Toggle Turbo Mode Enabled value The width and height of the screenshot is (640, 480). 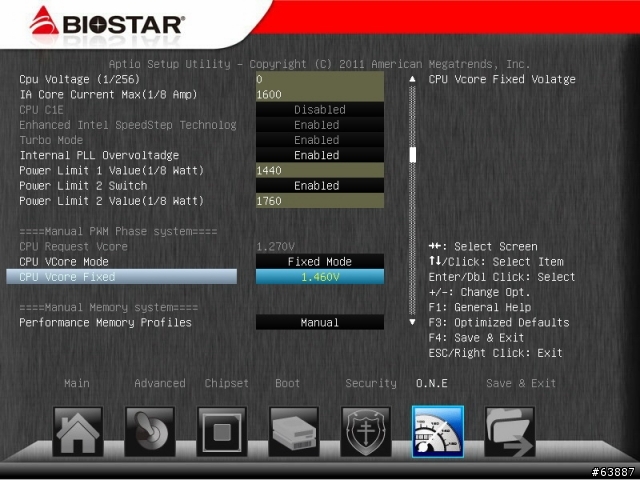[x=320, y=140]
